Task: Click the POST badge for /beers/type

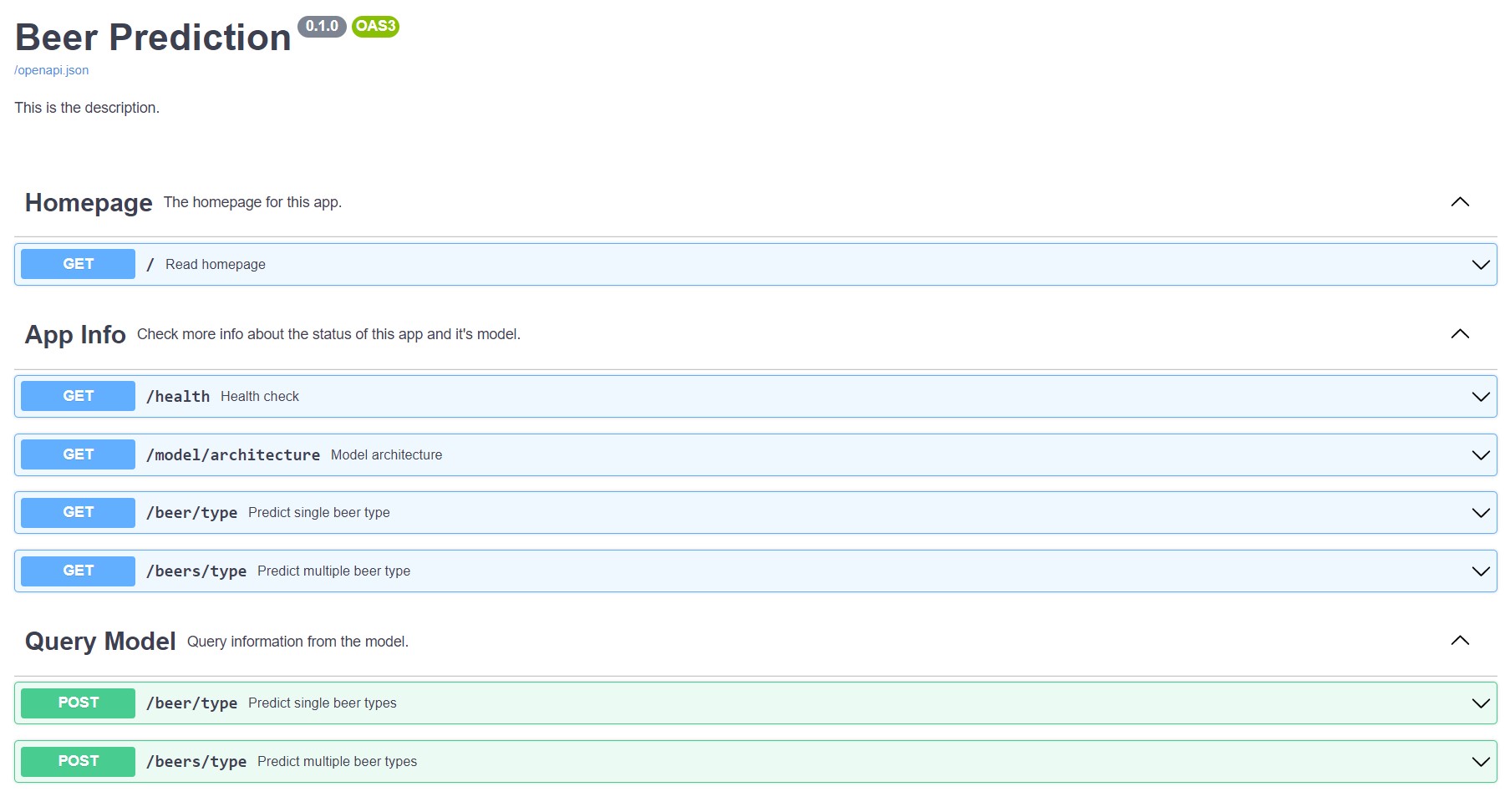Action: coord(78,761)
